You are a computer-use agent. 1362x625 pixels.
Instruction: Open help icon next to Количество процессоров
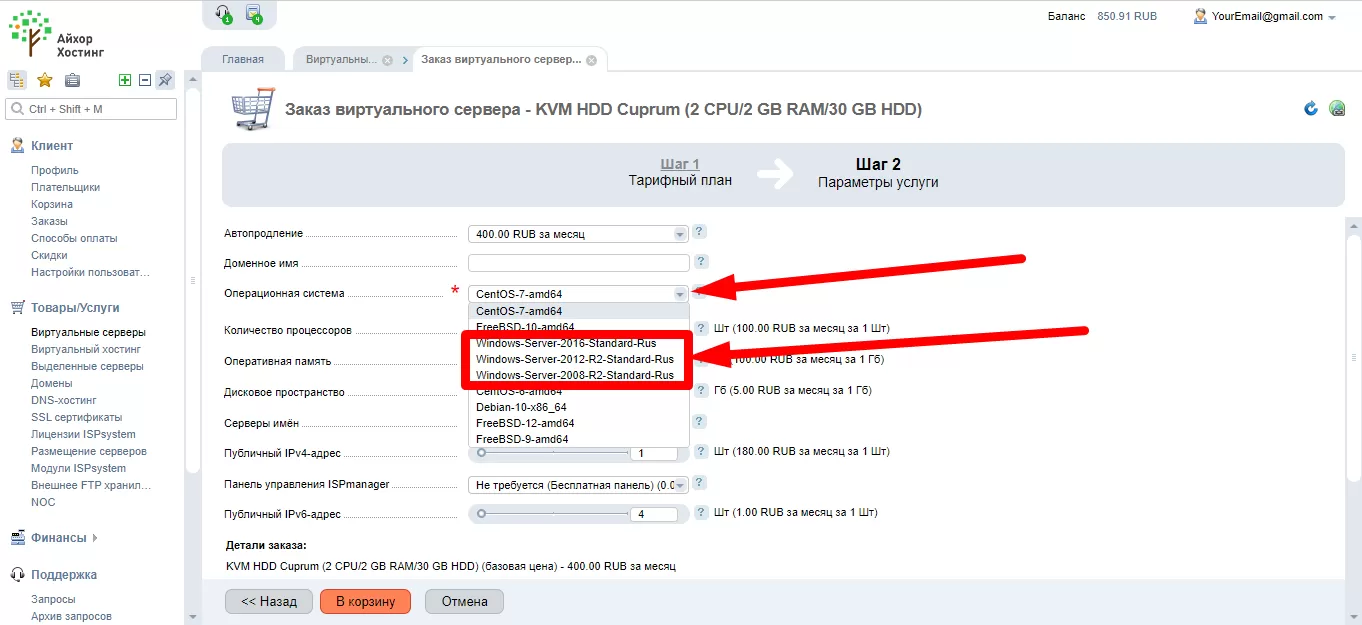click(702, 328)
